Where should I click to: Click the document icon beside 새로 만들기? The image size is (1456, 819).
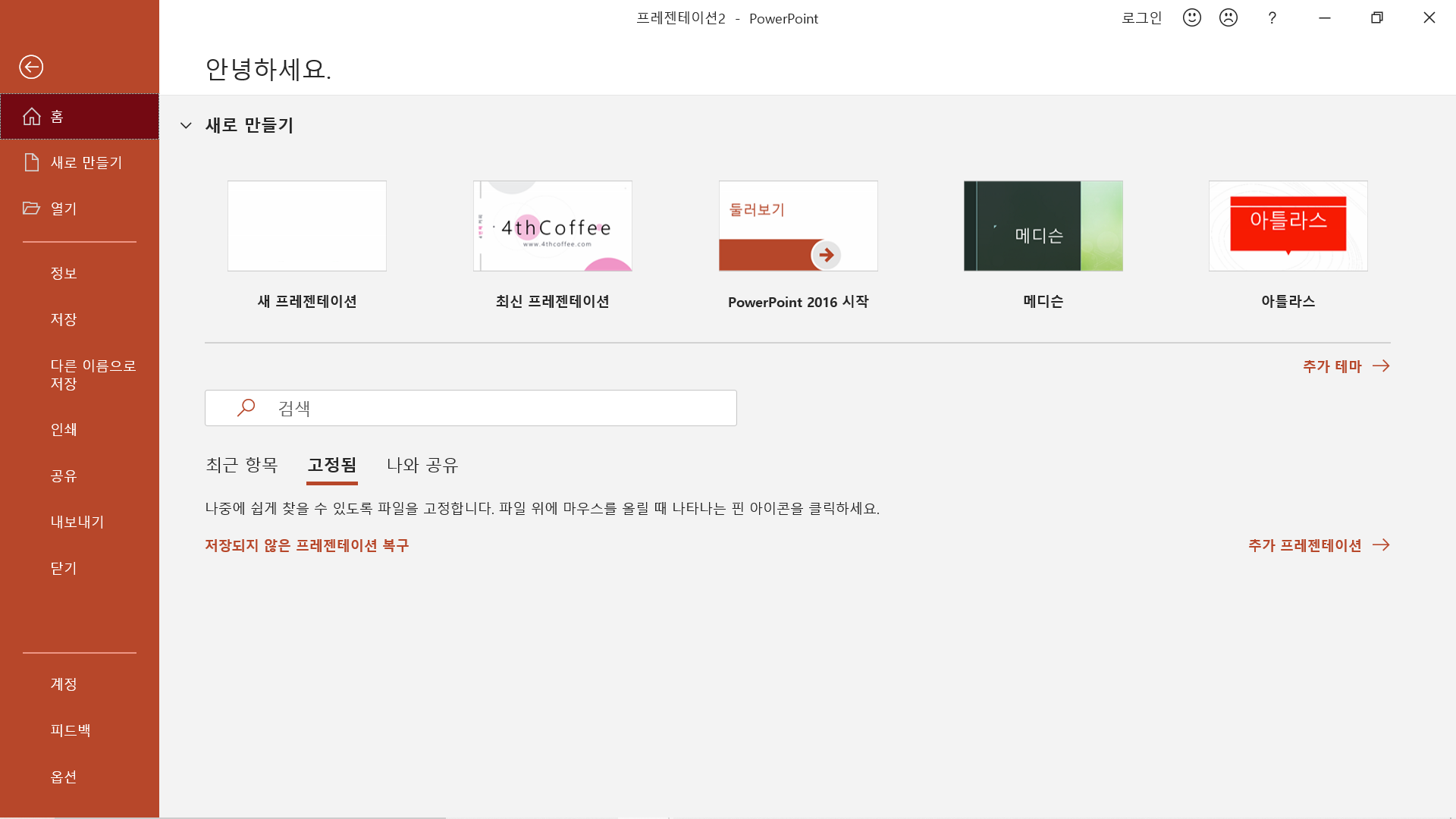click(x=31, y=162)
